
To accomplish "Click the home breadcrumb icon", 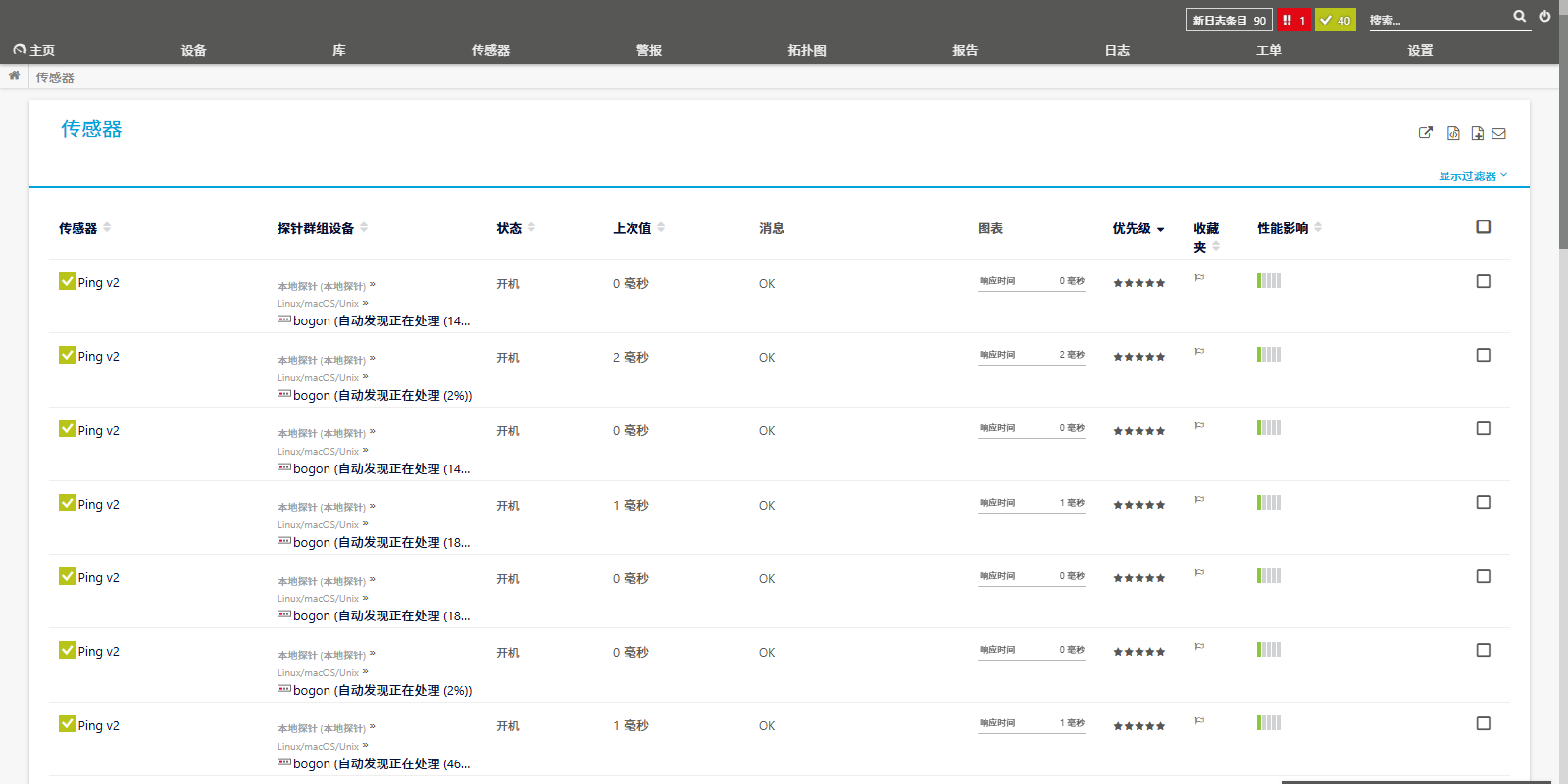I will (15, 76).
